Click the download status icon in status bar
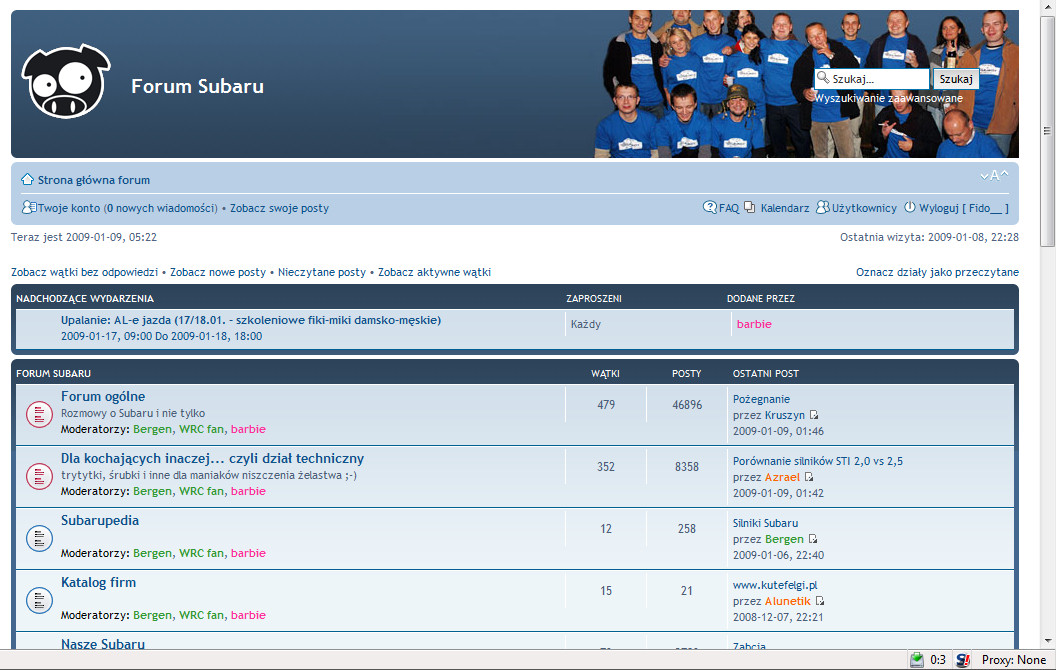Screen dimensions: 1056x670 coord(917,660)
